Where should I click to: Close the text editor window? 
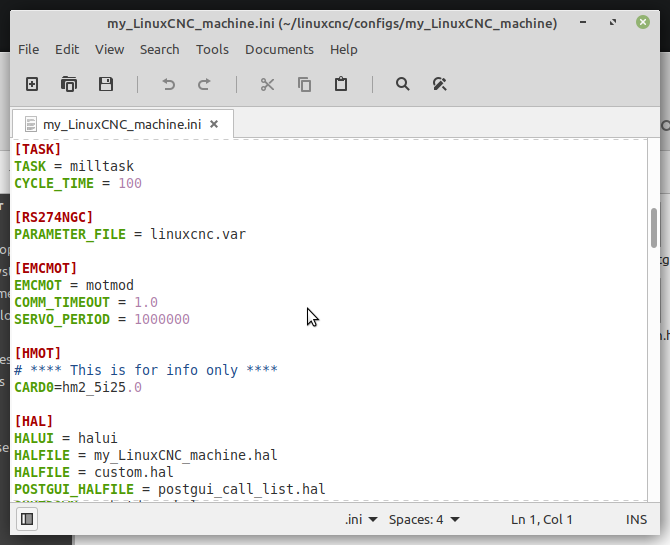(x=643, y=22)
